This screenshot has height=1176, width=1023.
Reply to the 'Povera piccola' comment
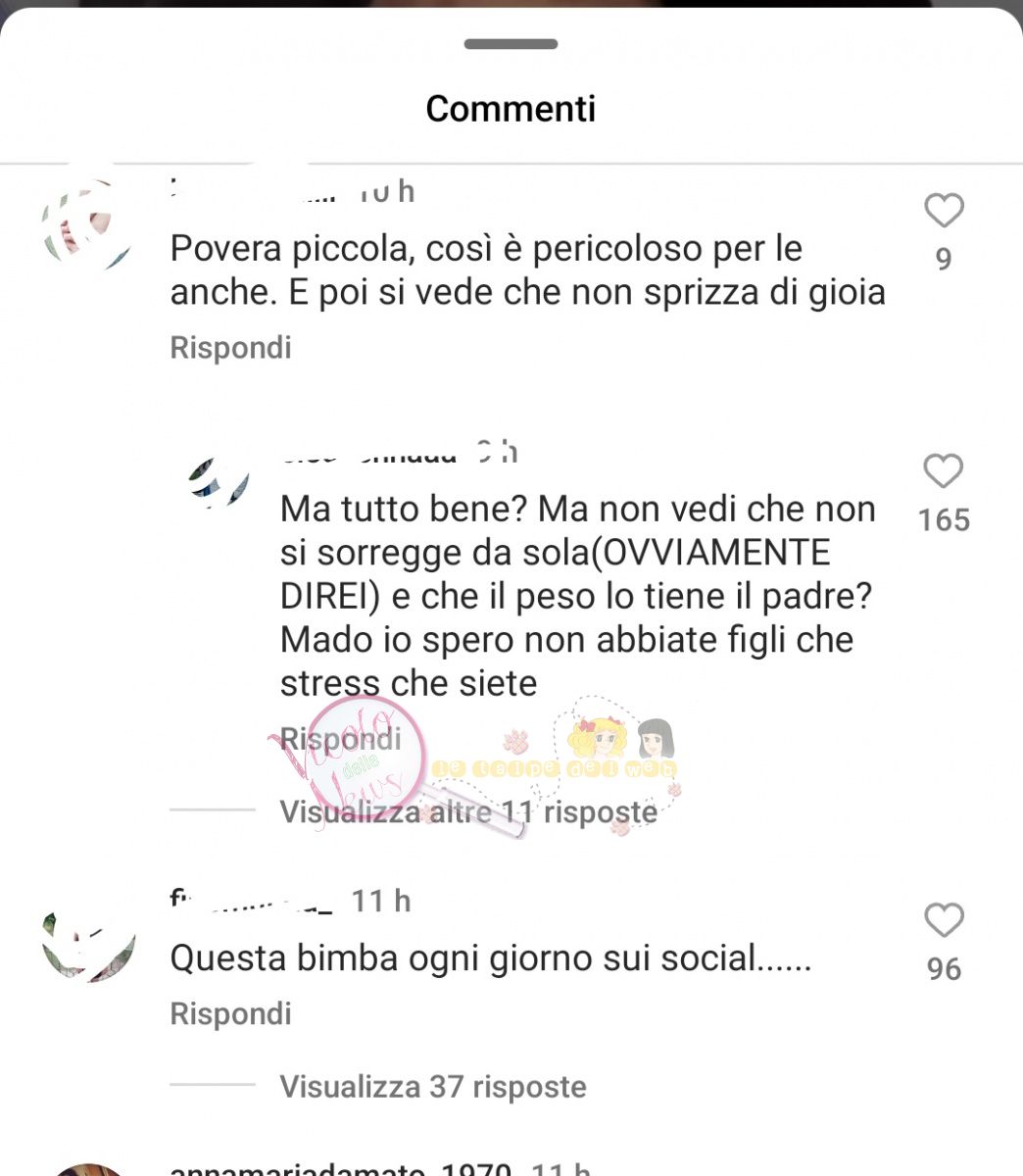point(230,348)
